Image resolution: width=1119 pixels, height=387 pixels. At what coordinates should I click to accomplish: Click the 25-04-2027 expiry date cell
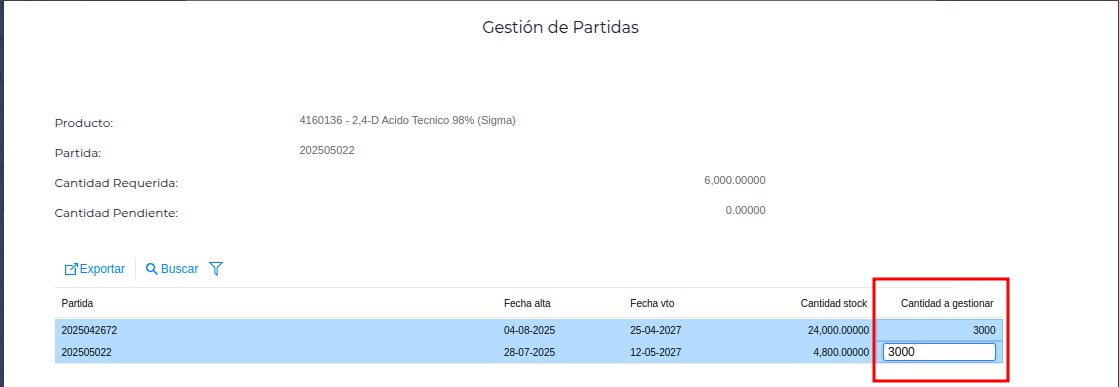[x=656, y=331]
